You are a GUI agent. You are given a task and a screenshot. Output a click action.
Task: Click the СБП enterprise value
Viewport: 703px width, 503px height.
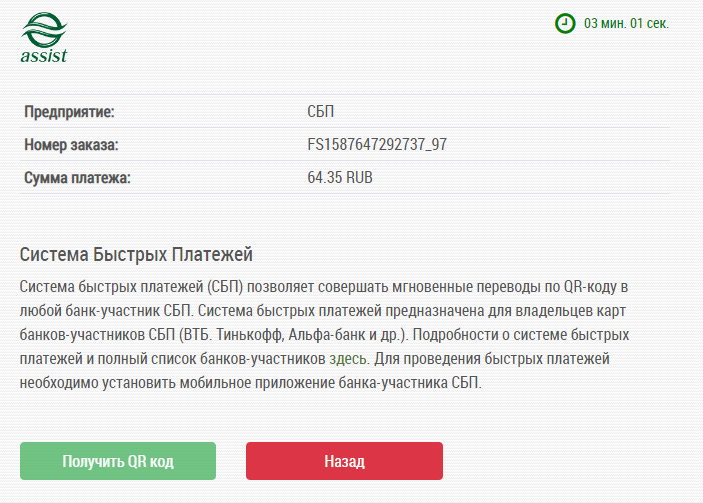tap(321, 110)
